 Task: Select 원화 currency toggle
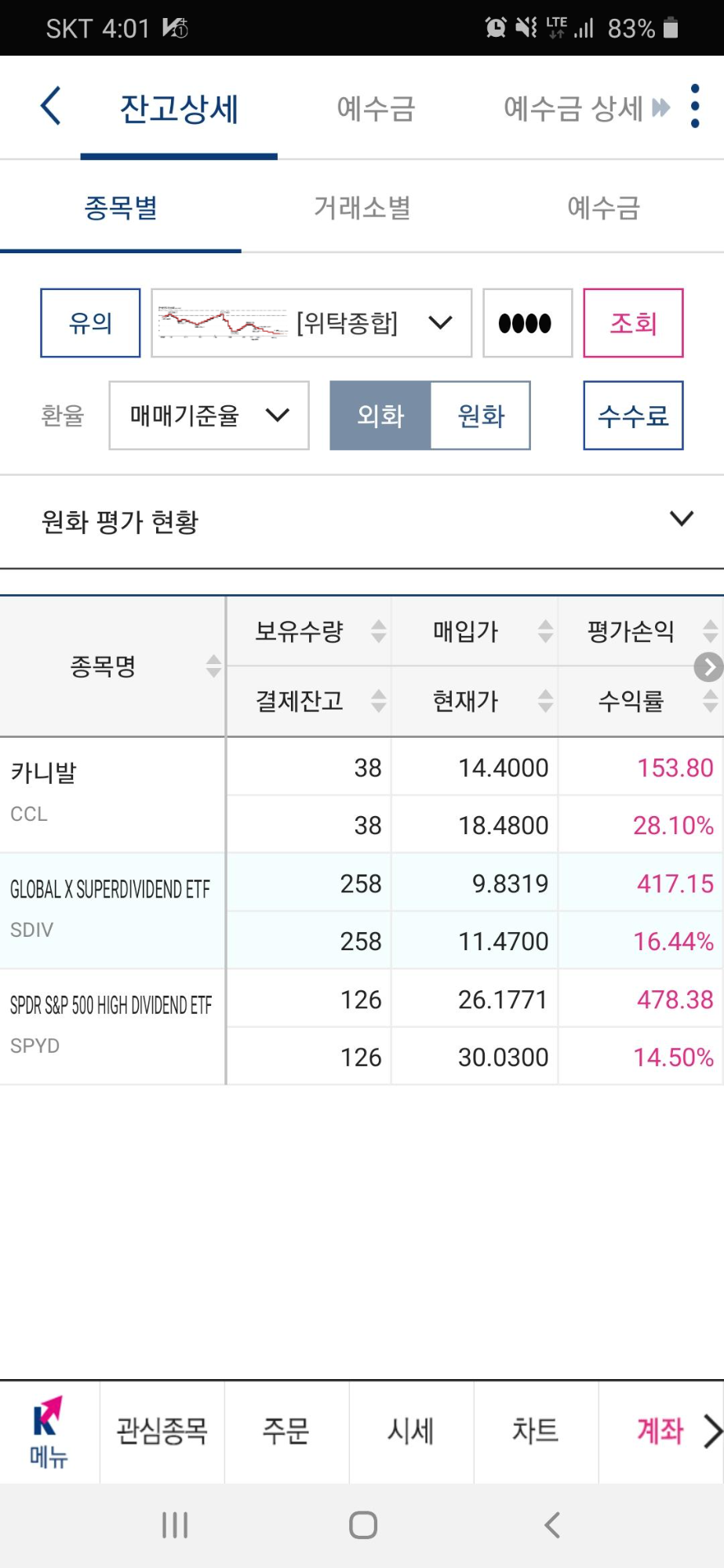[x=481, y=416]
